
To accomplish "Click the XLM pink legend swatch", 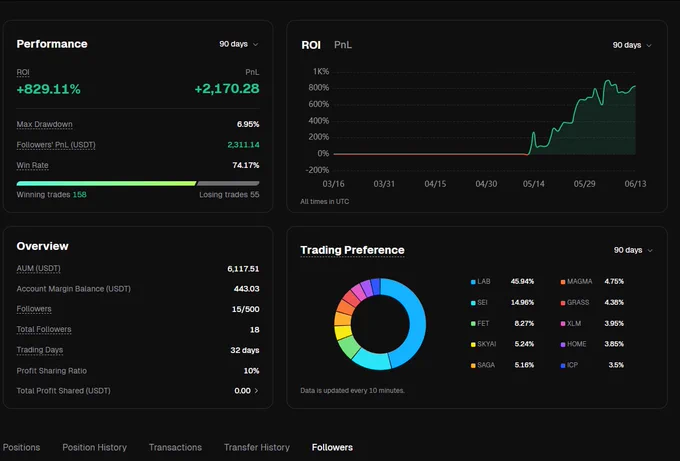I will click(563, 324).
